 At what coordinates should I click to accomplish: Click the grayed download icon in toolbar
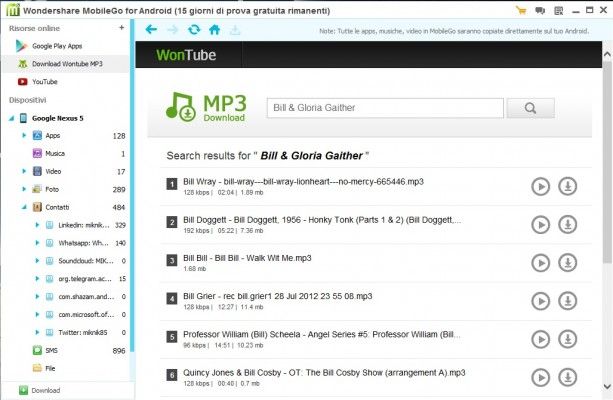coord(235,30)
